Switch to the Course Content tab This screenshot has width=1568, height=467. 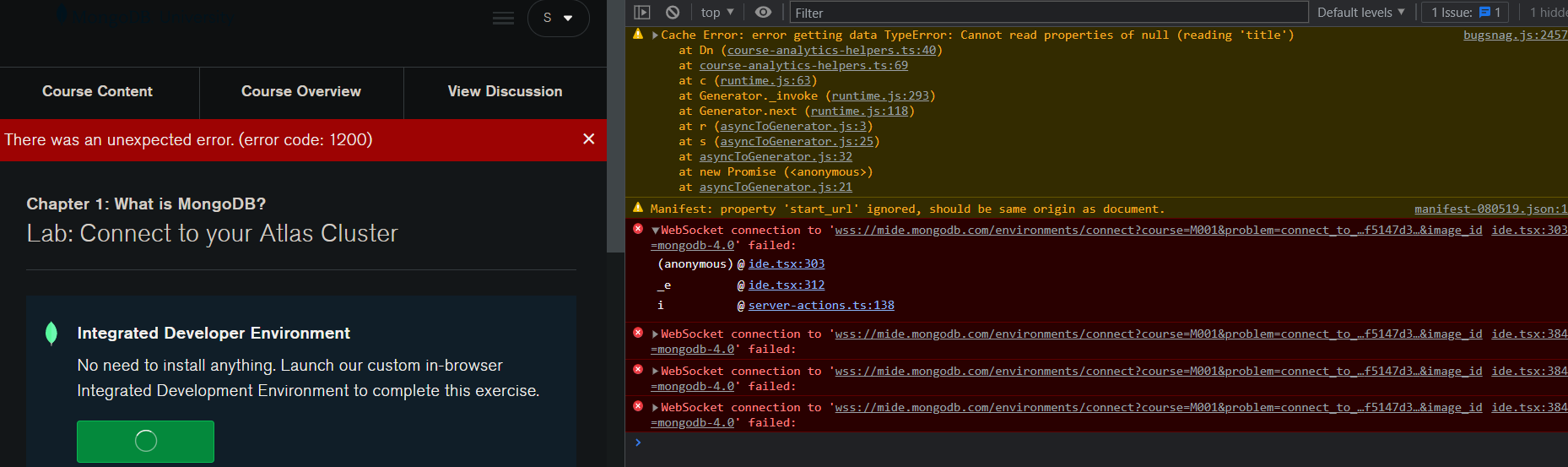coord(98,91)
